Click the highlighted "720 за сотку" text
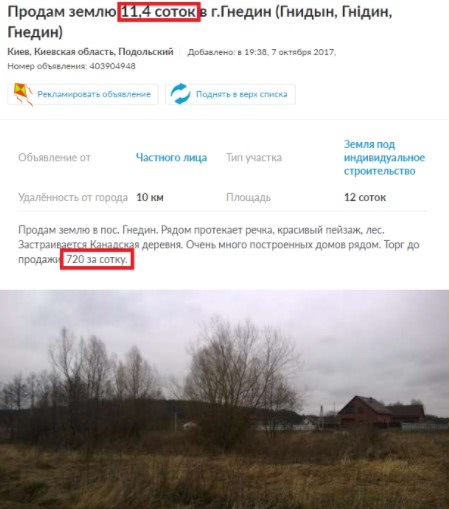This screenshot has width=449, height=509. pyautogui.click(x=97, y=259)
